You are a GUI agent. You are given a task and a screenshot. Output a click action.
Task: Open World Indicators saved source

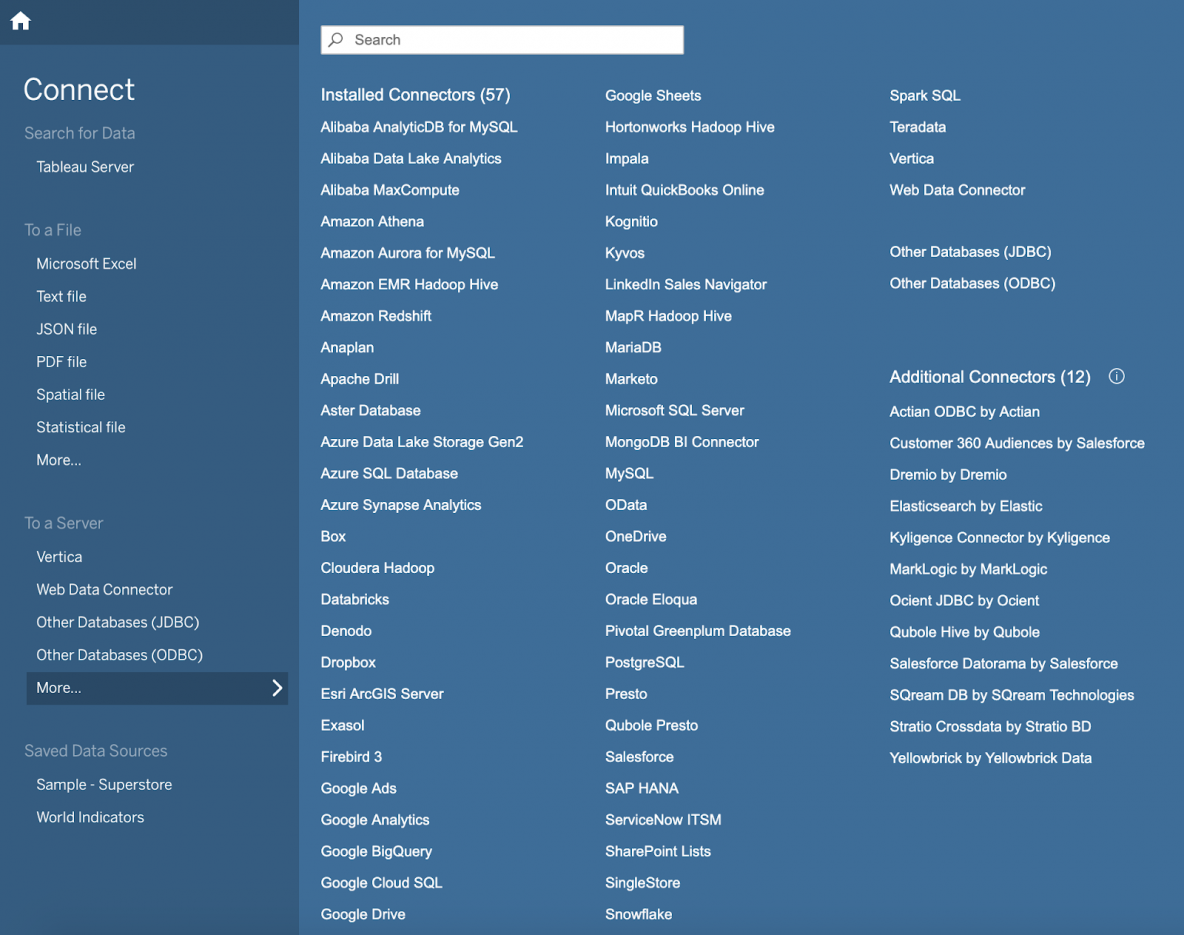[x=90, y=817]
